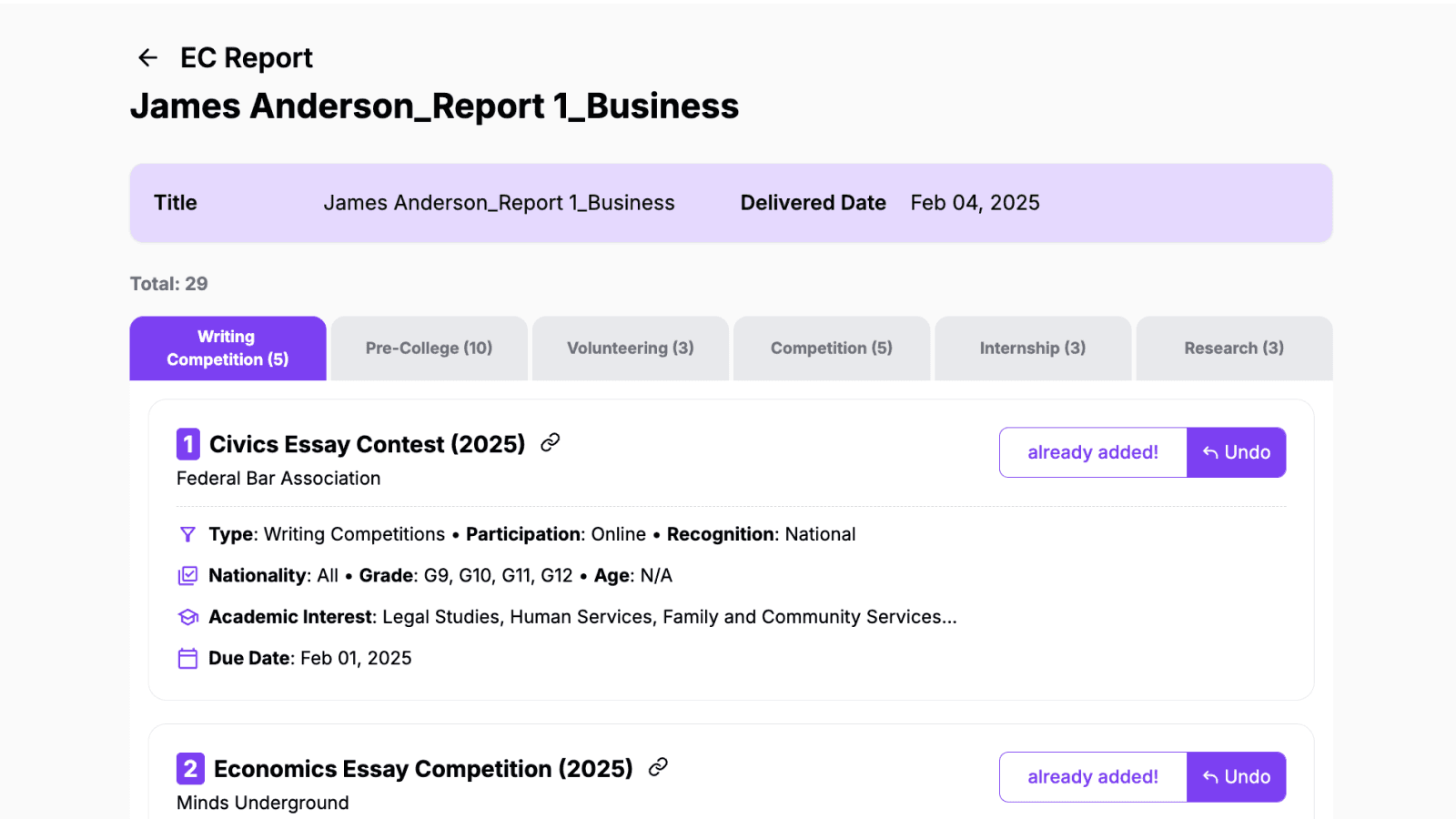Click Undo for Civics Essay Contest
Image resolution: width=1456 pixels, height=819 pixels.
[x=1236, y=452]
